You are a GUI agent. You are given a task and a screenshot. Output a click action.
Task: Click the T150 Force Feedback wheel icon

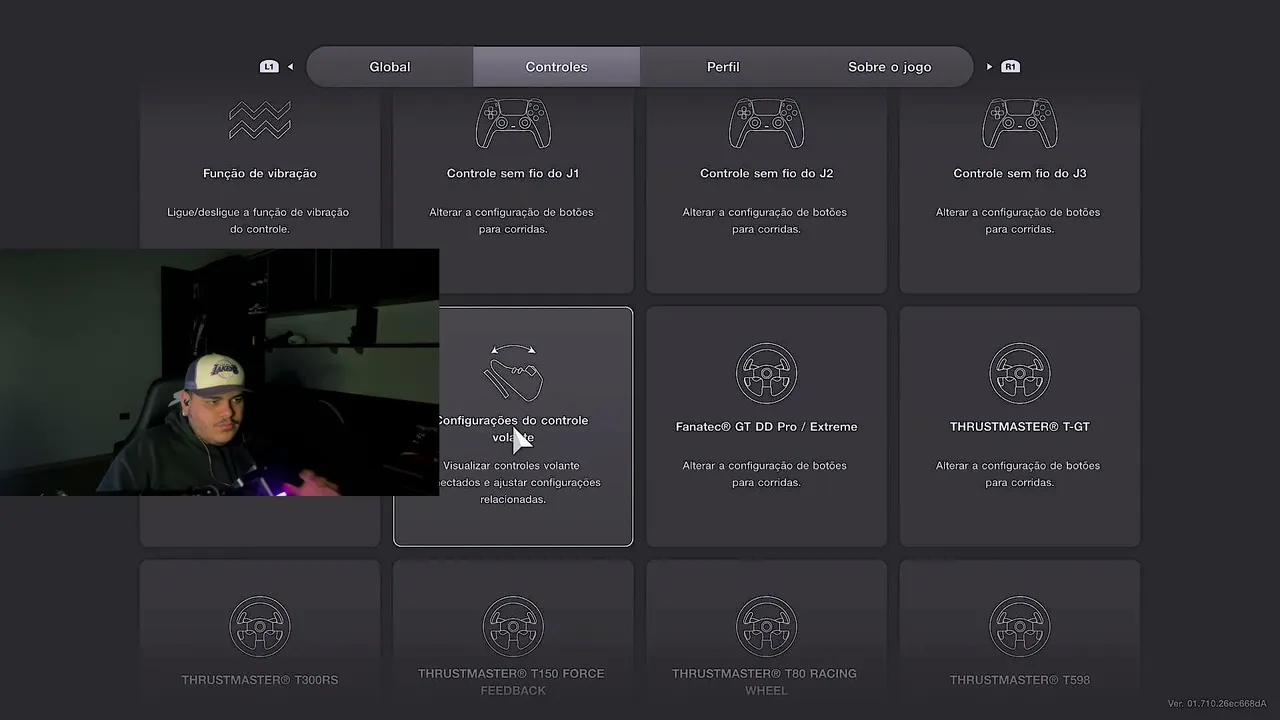513,627
